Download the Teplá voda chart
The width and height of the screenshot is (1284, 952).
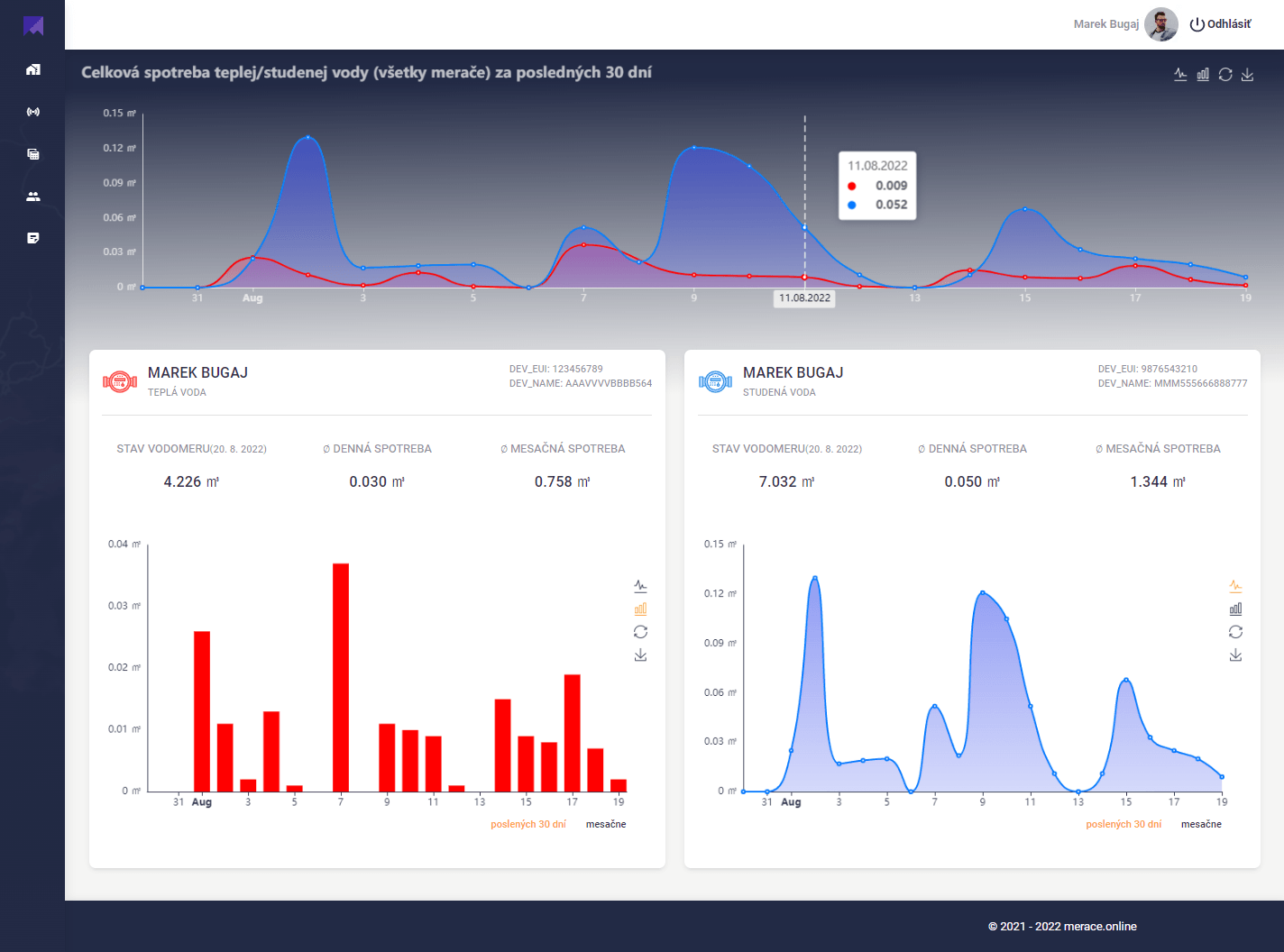pos(640,654)
